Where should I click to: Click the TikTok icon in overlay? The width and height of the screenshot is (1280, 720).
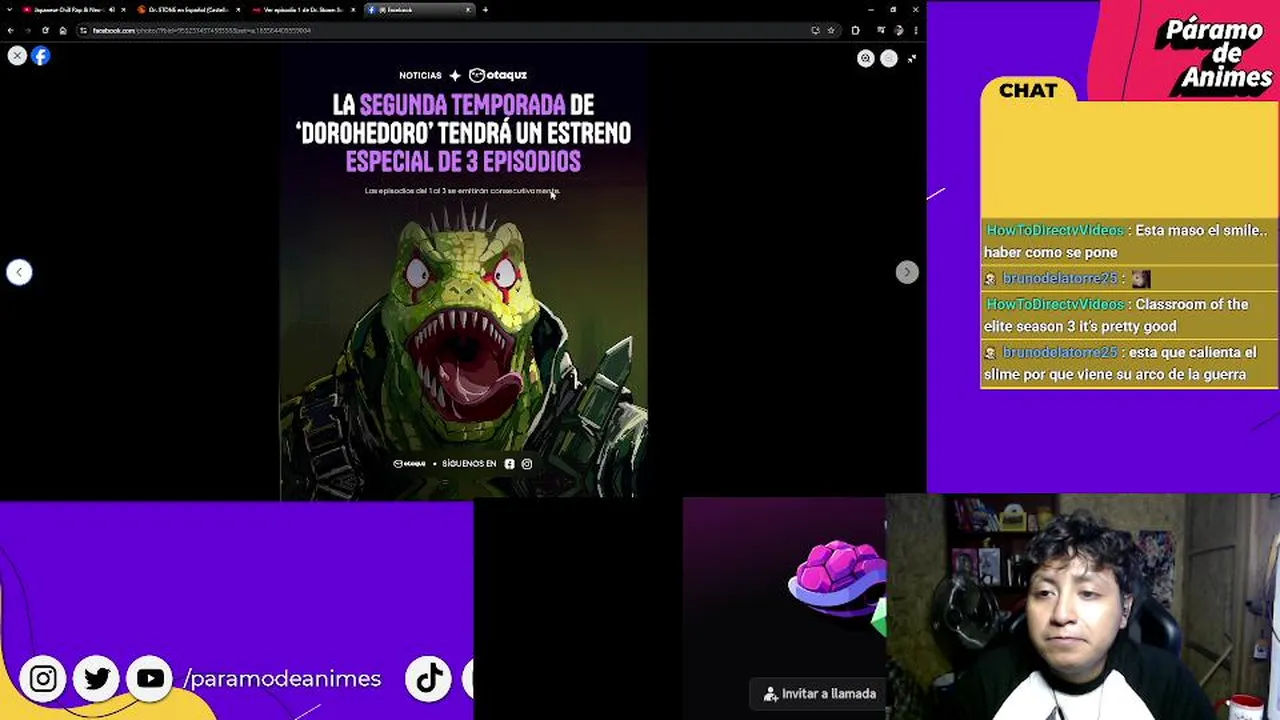429,679
